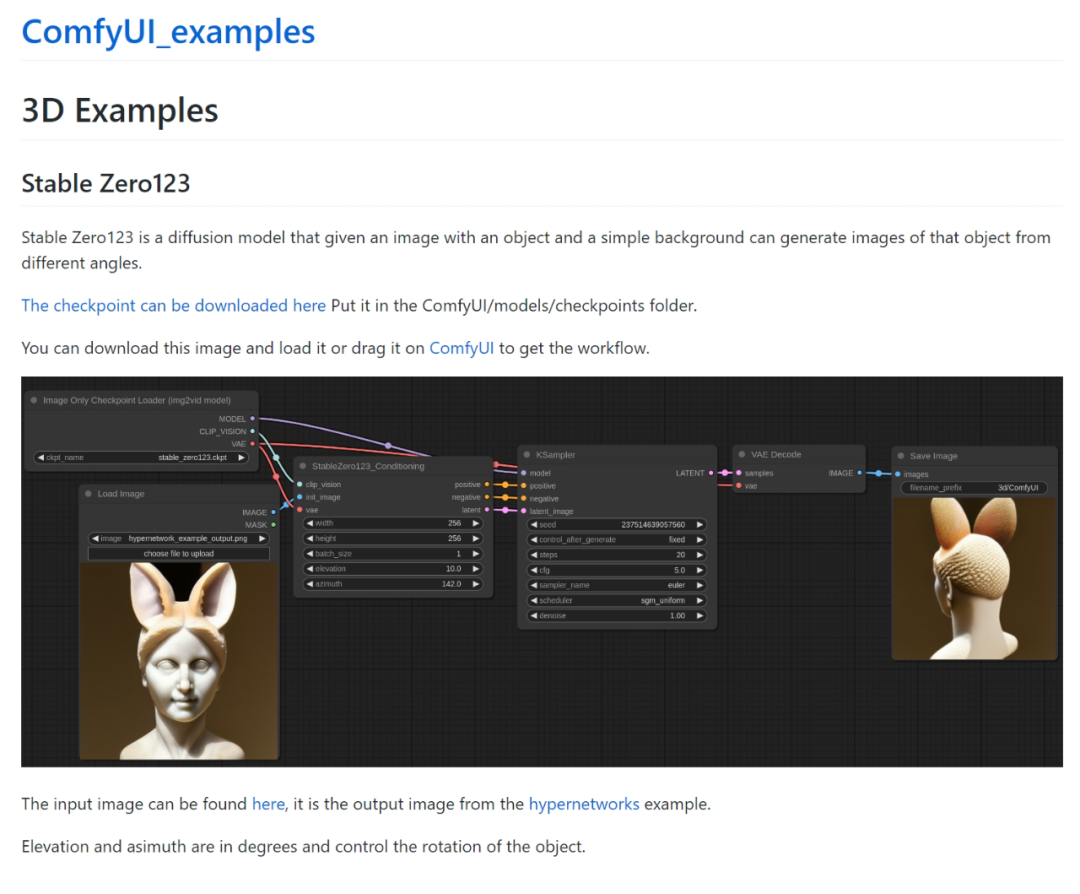Decrease azimuth with its left arrow
This screenshot has height=894, width=1080.
[x=310, y=584]
